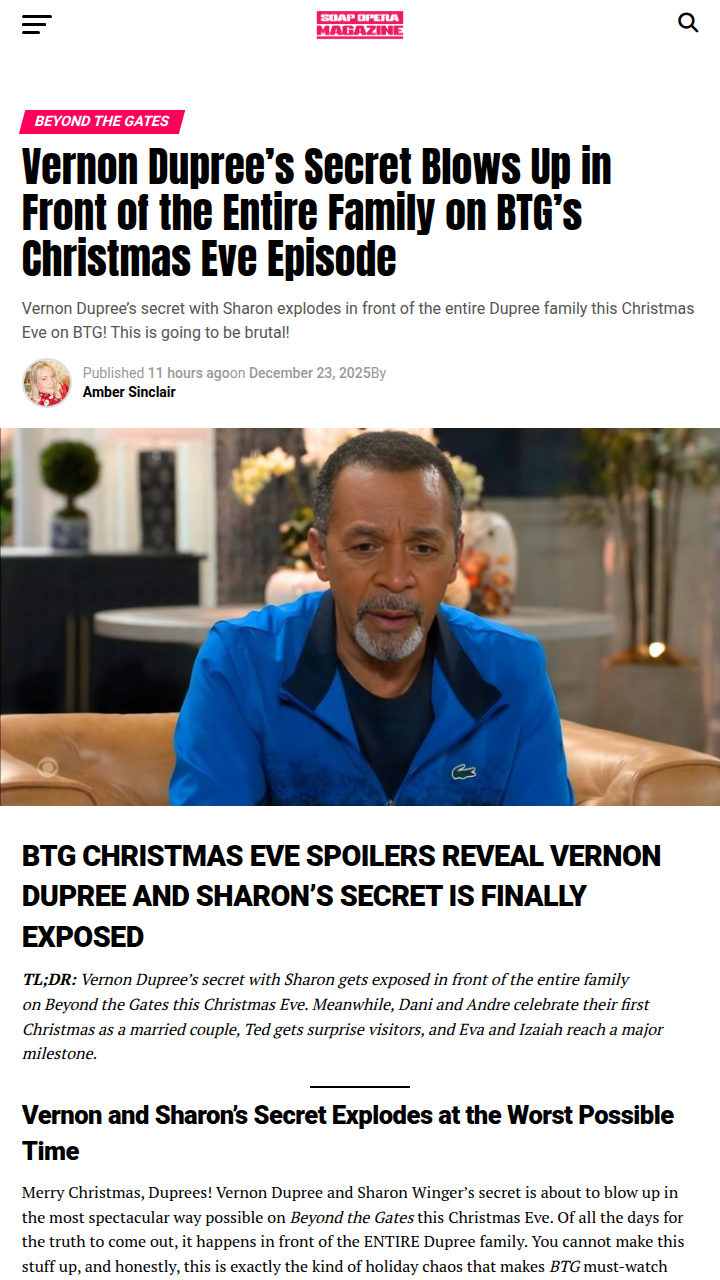Screen dimensions: 720x1280
Task: Click the Soap Opera Magazine logo
Action: pos(360,24)
